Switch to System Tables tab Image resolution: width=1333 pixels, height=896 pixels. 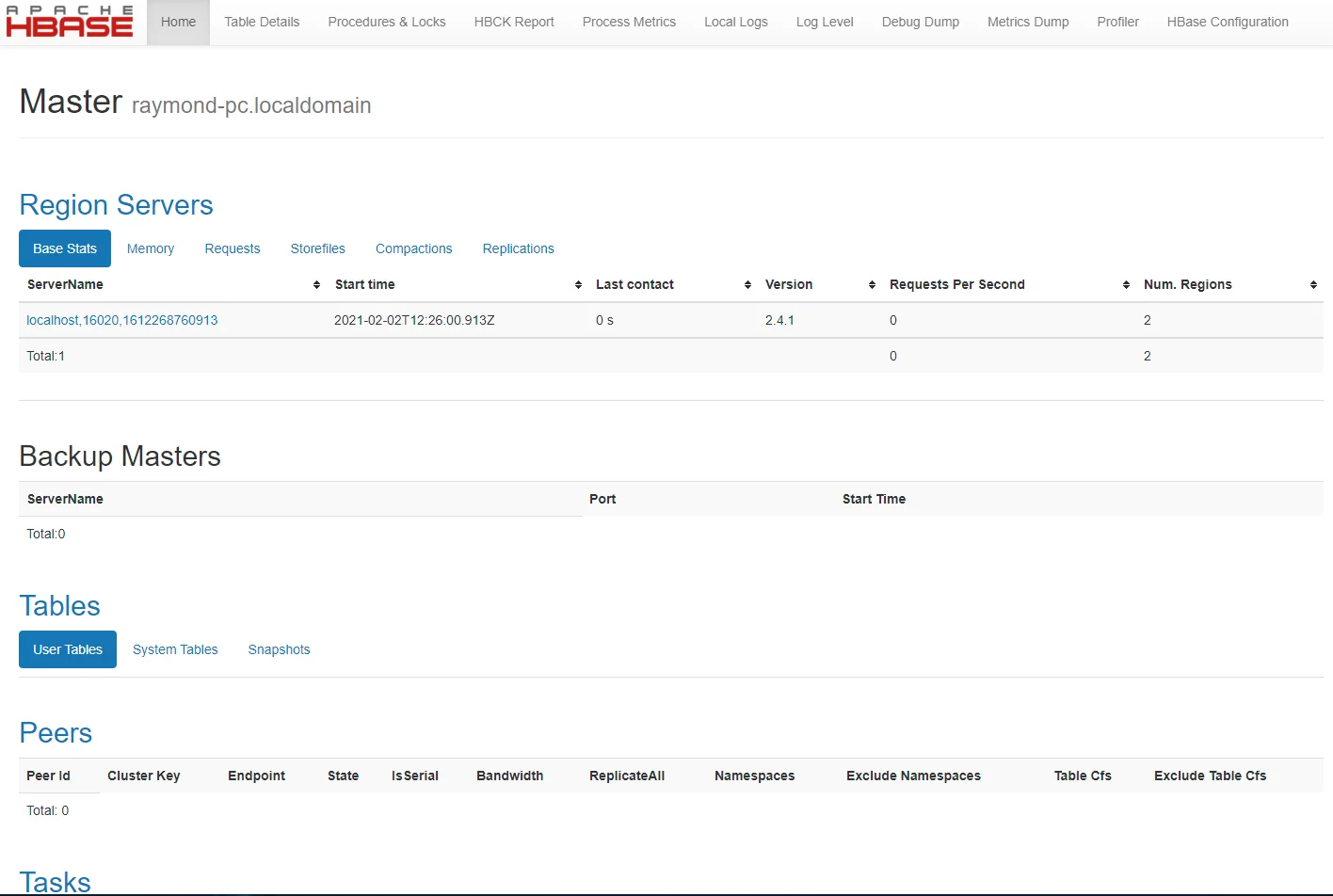[175, 649]
